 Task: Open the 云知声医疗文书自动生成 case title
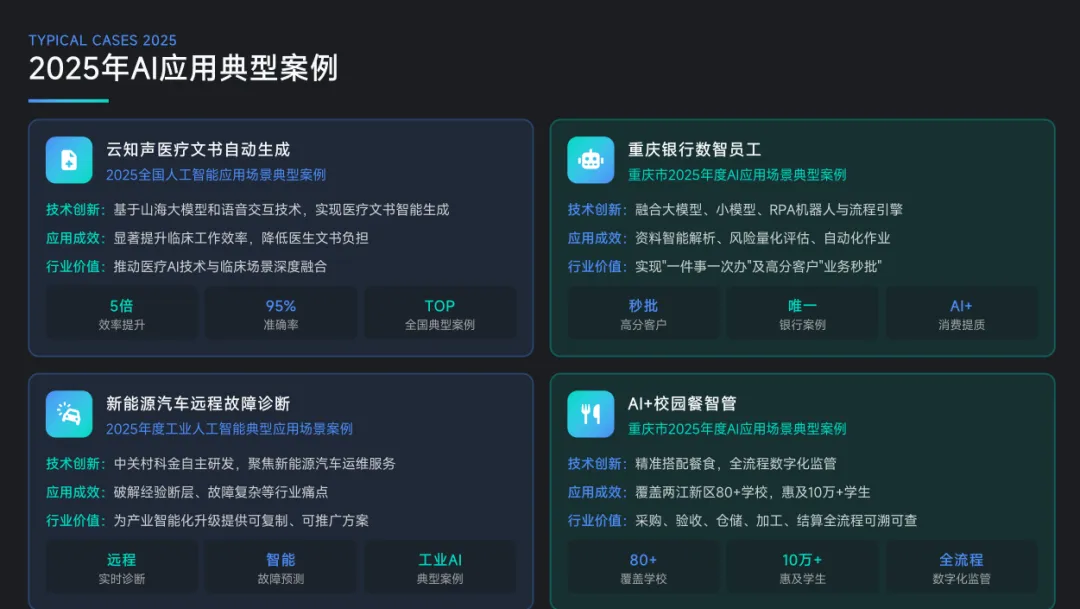(198, 149)
